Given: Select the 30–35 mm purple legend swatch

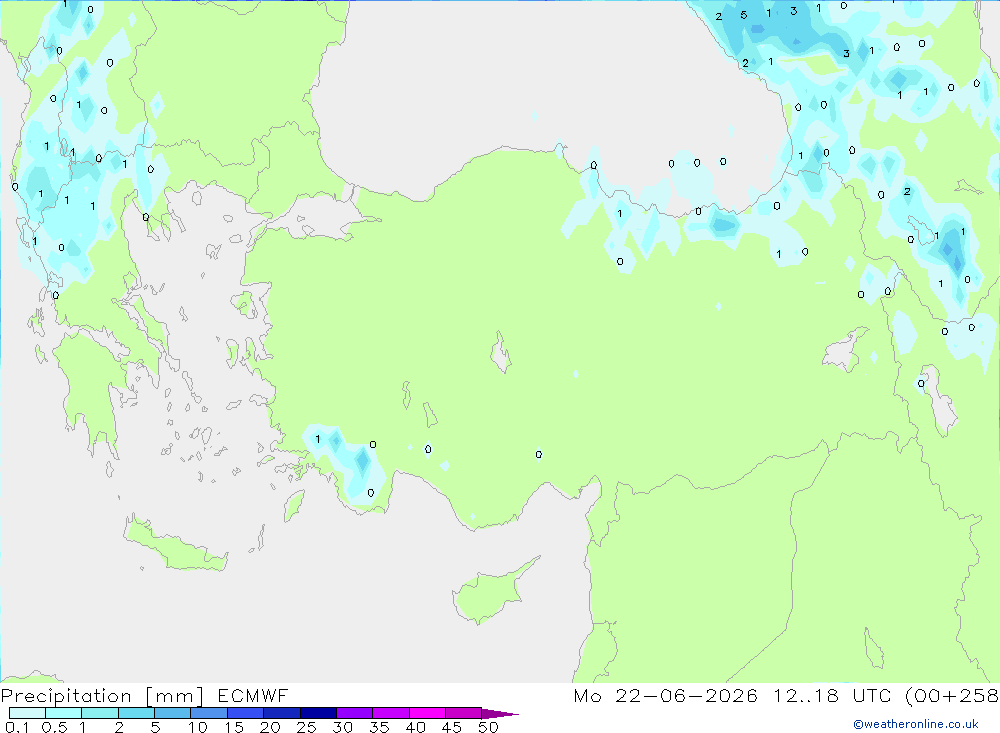Looking at the screenshot, I should [354, 713].
